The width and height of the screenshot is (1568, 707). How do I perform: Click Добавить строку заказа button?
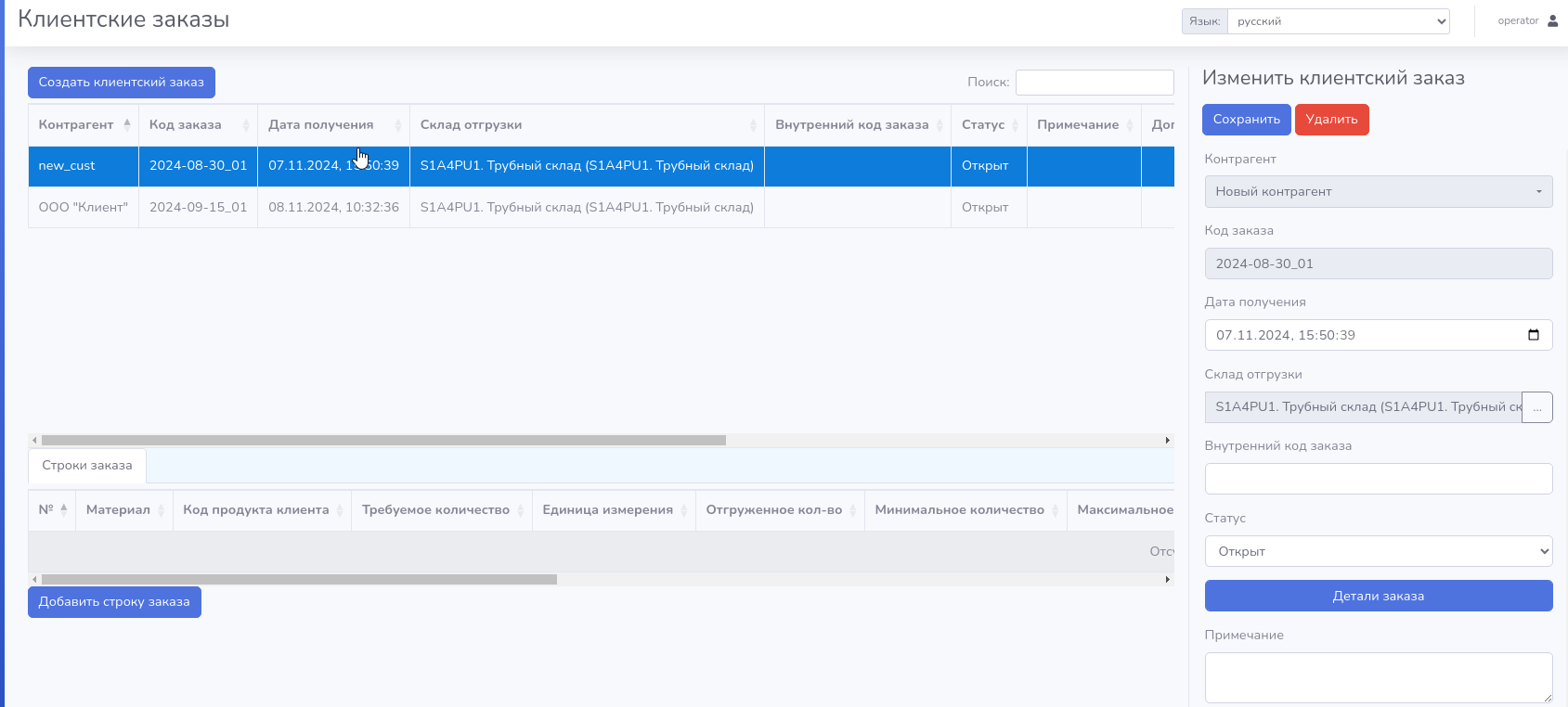point(114,602)
